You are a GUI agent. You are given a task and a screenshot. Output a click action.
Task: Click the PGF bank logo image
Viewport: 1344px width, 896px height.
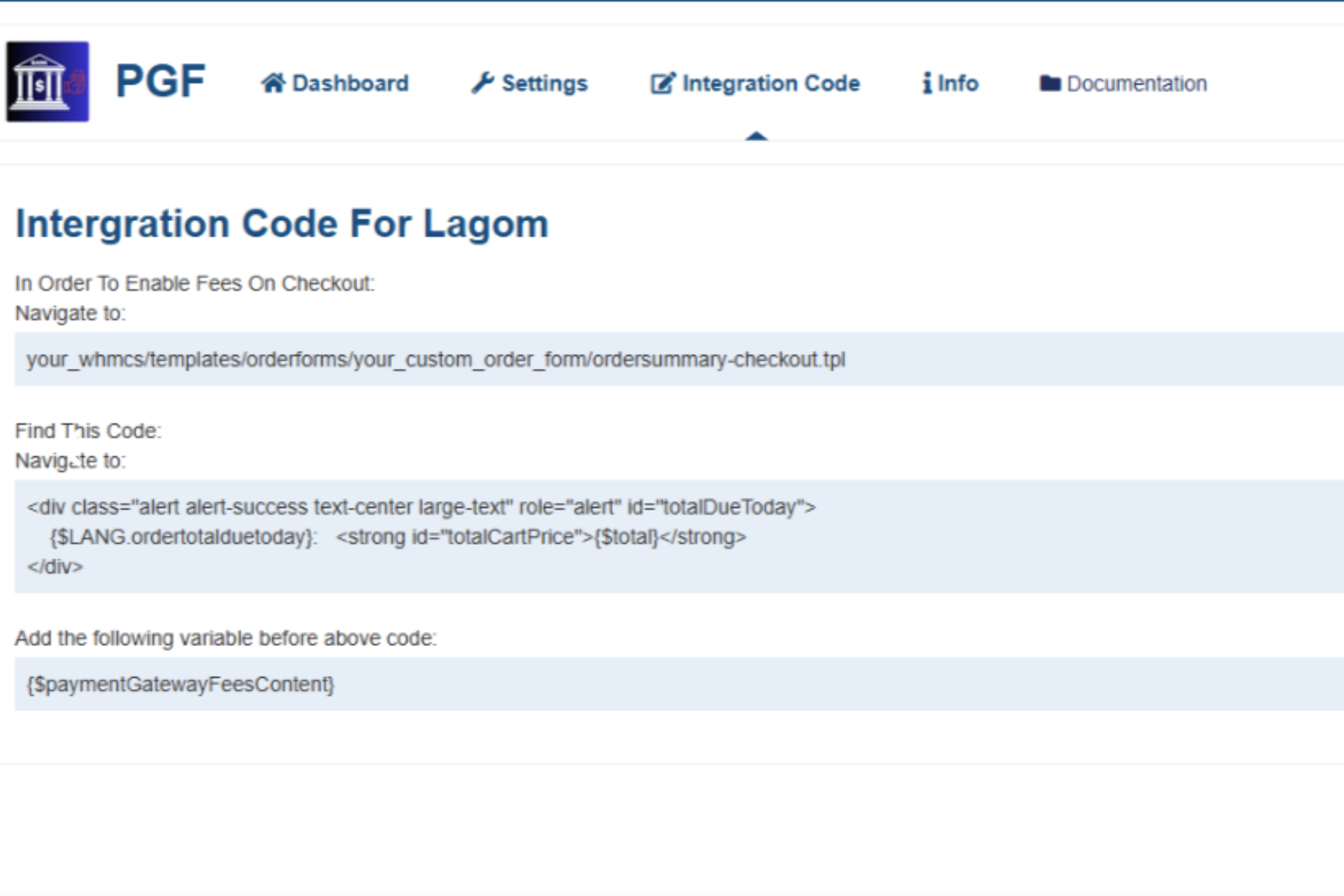[x=48, y=81]
